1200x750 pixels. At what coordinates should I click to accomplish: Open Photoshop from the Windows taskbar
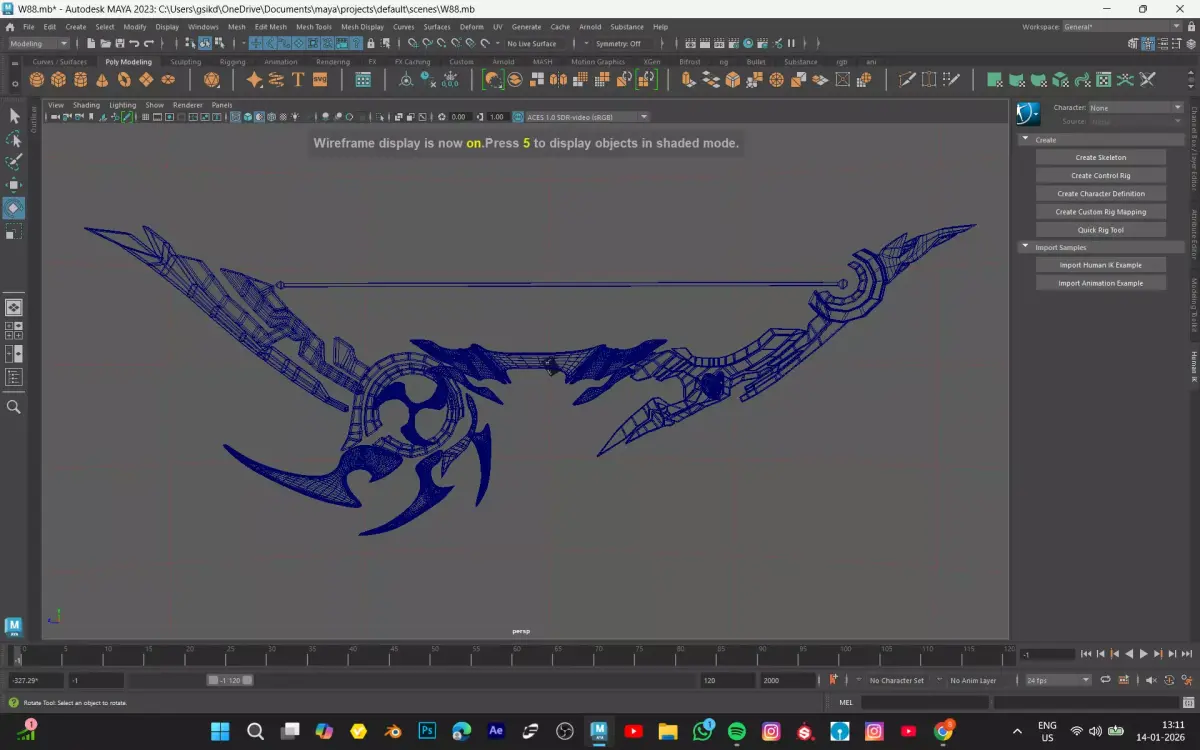427,731
